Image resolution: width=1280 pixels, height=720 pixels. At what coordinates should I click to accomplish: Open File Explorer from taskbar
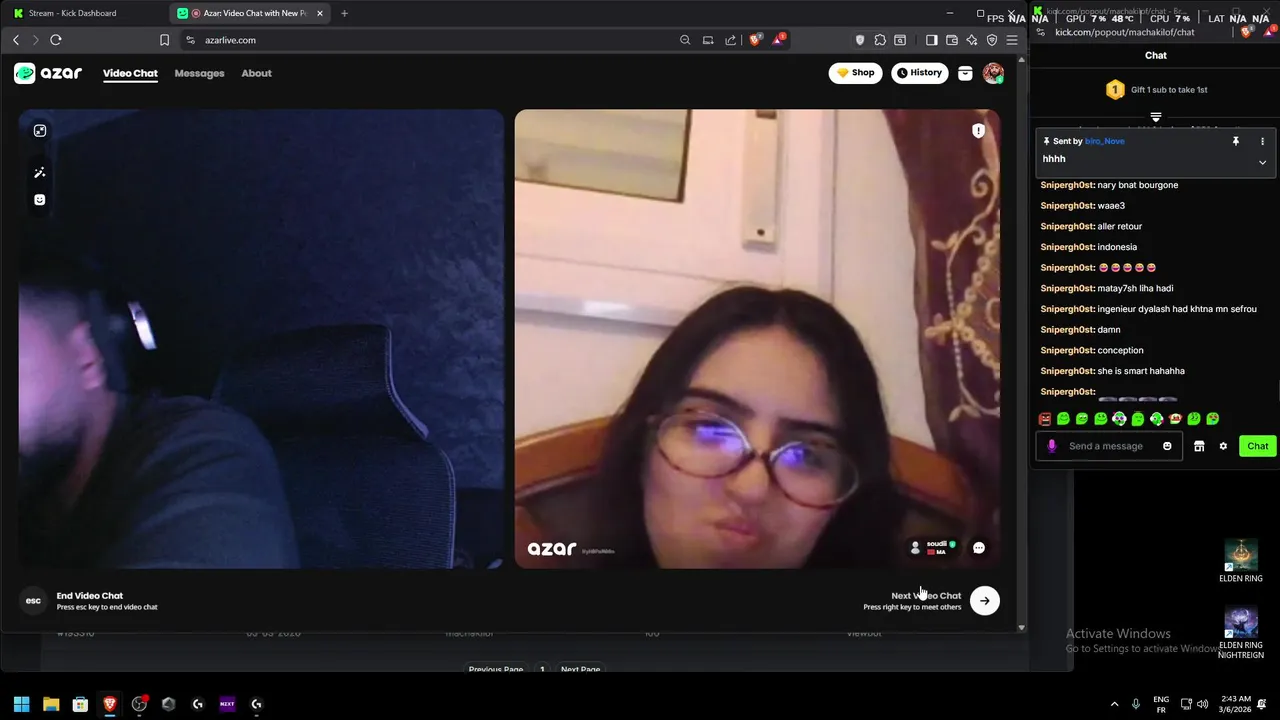51,704
